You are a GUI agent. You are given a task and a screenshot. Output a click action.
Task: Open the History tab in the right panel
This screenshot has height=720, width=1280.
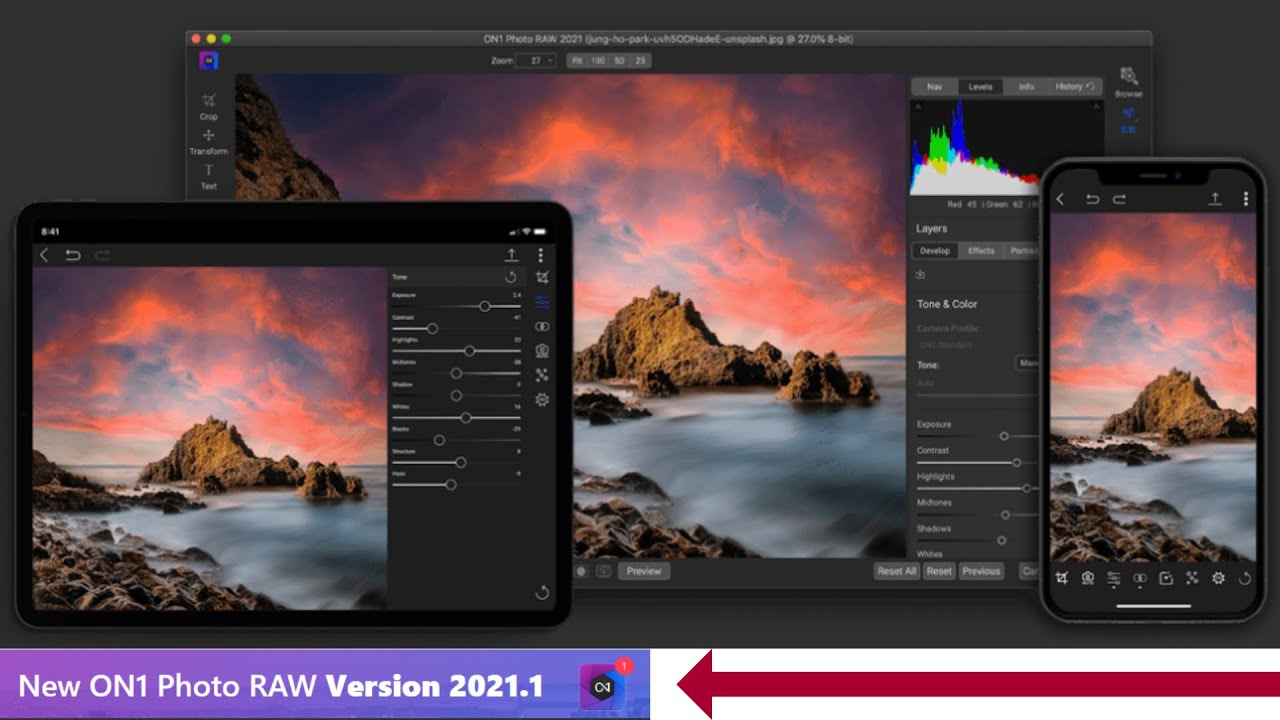(x=1068, y=87)
